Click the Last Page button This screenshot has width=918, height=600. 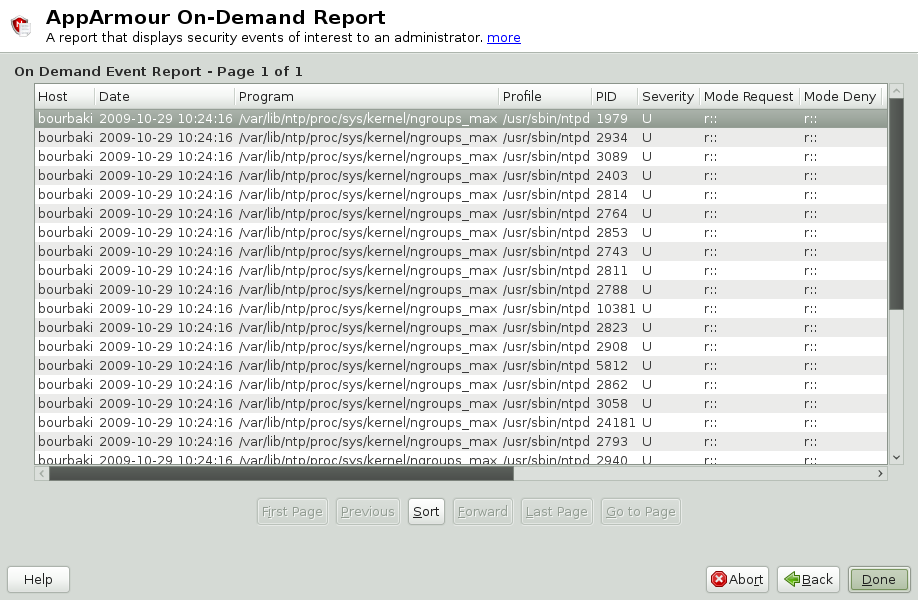tap(556, 511)
